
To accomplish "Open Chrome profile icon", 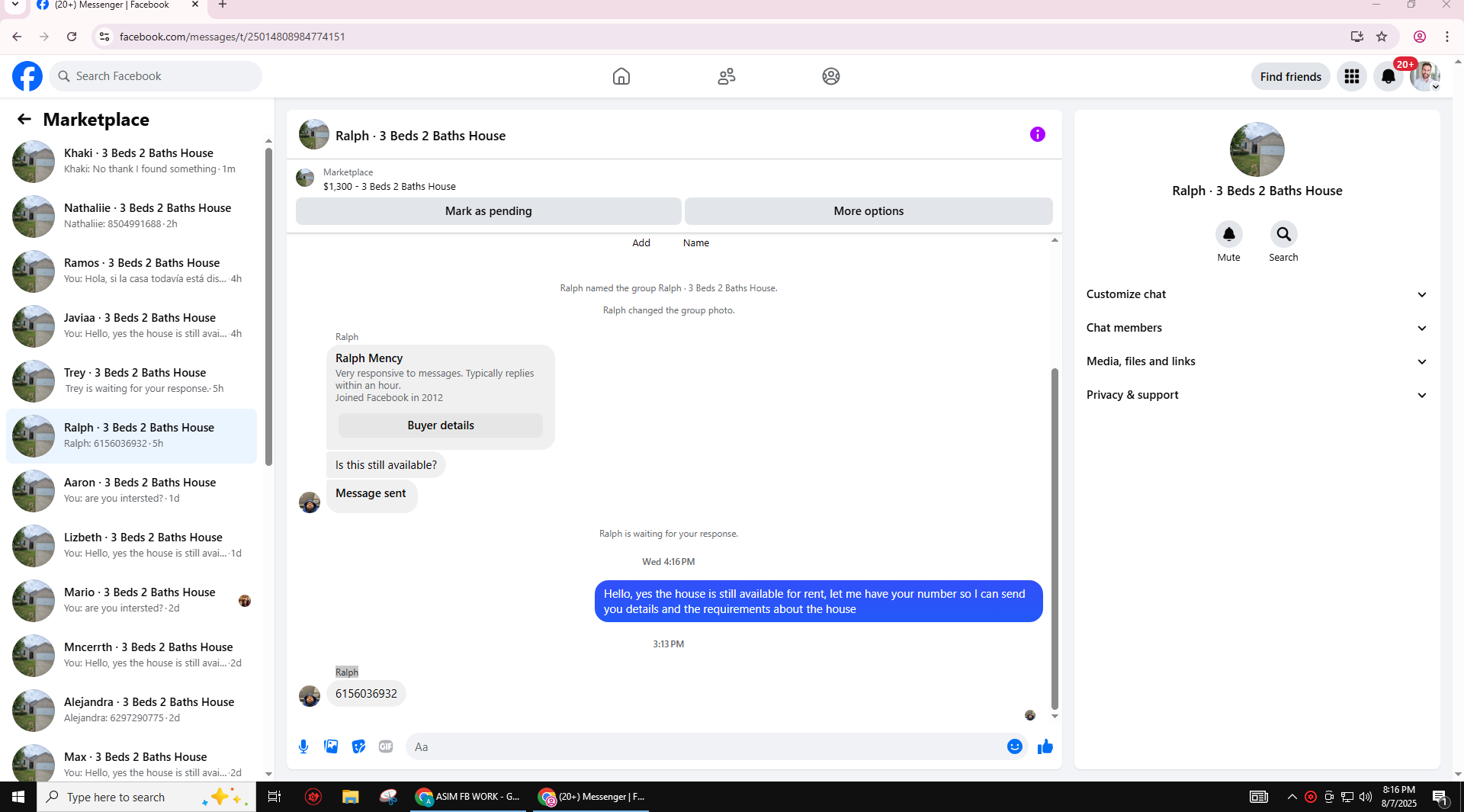I will [1420, 37].
